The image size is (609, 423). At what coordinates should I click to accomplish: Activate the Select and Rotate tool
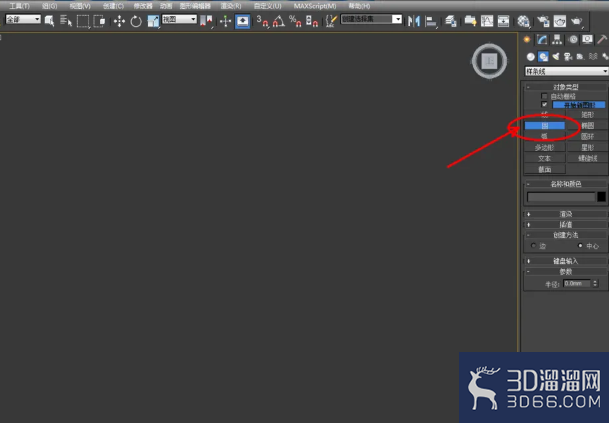136,21
